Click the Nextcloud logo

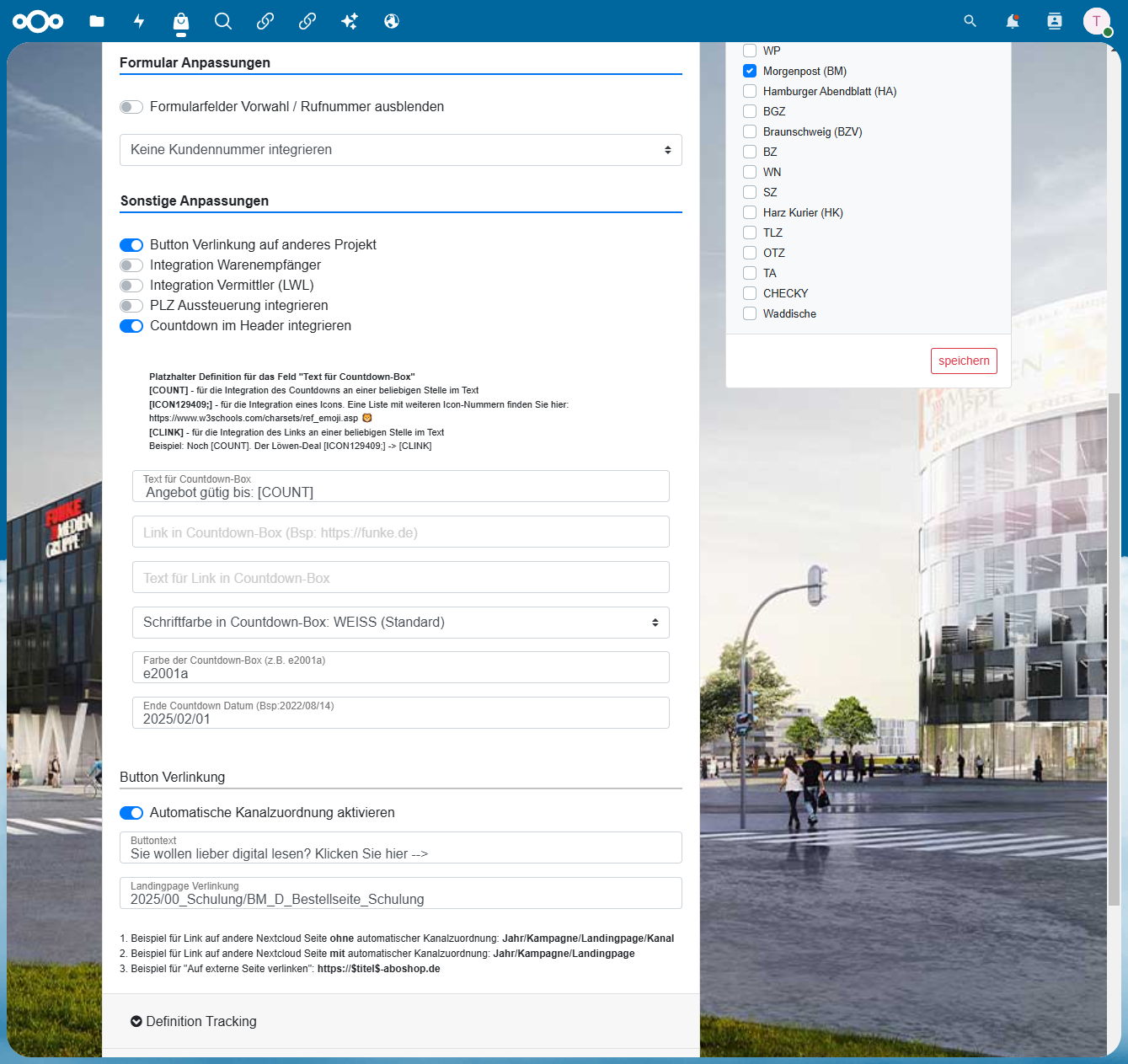point(38,21)
